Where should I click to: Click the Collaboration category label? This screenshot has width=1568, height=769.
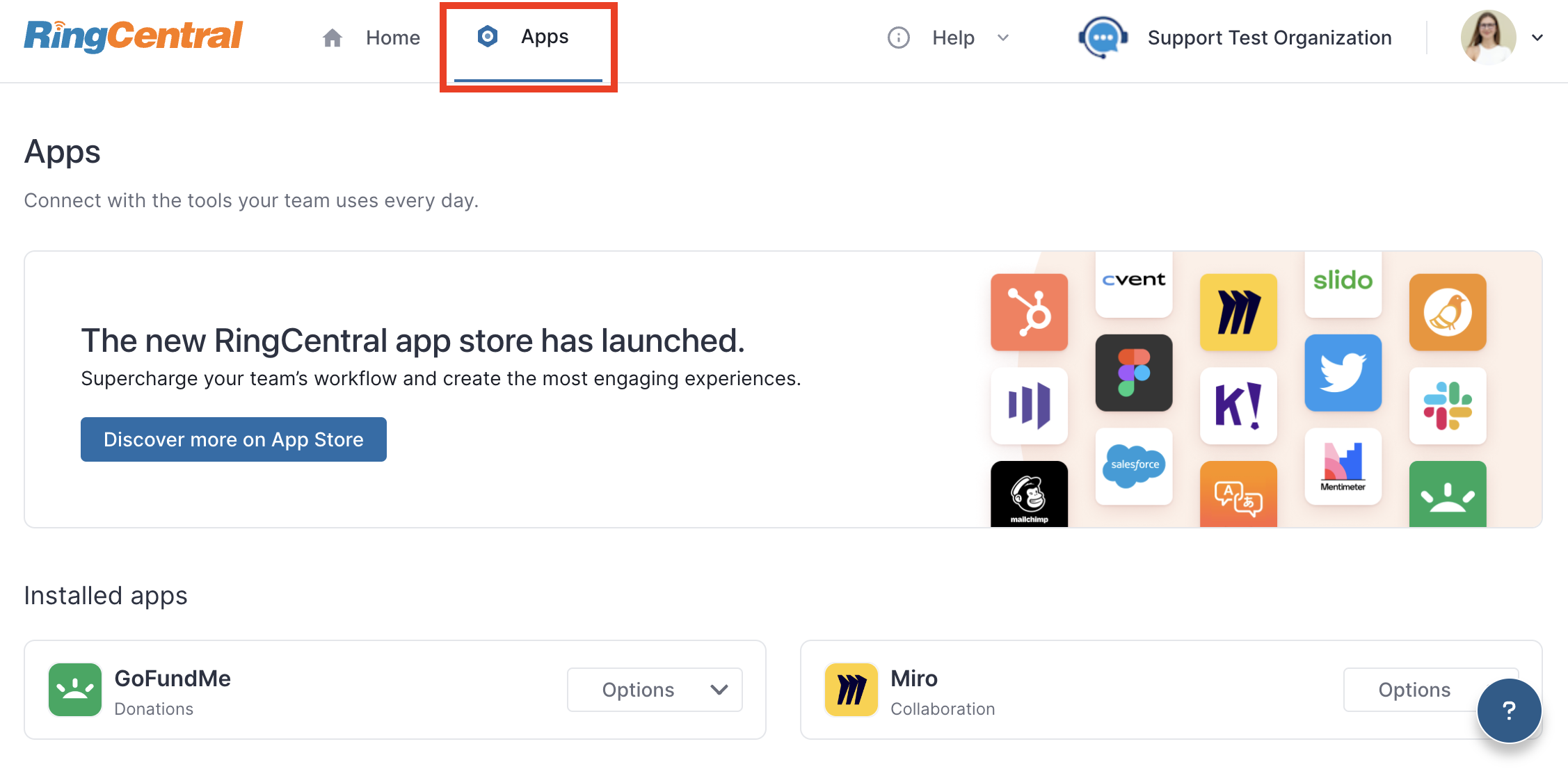pyautogui.click(x=943, y=709)
